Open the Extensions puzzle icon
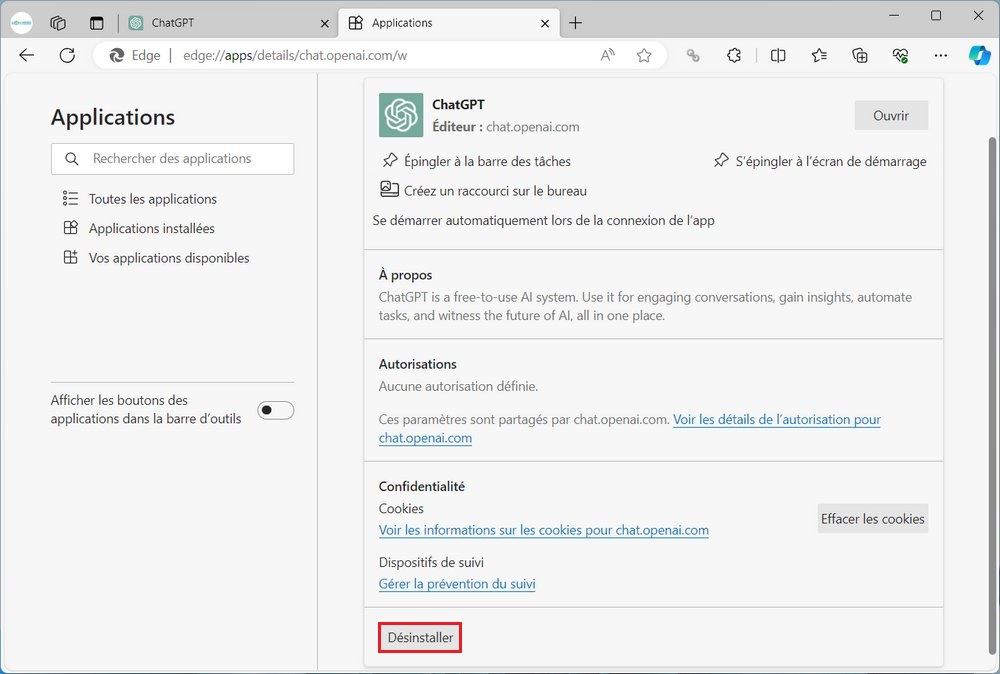Image resolution: width=1000 pixels, height=674 pixels. 734,56
